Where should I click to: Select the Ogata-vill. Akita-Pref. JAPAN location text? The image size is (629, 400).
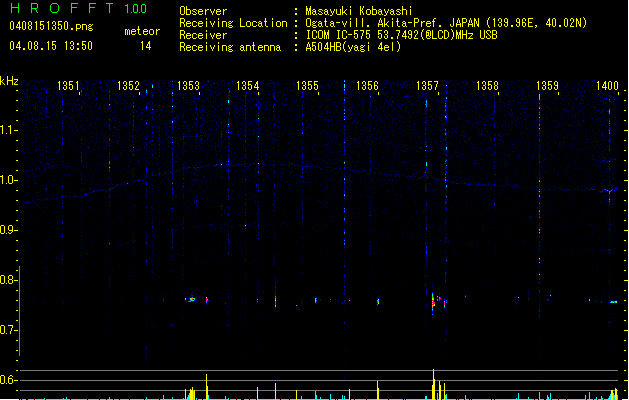(x=446, y=23)
